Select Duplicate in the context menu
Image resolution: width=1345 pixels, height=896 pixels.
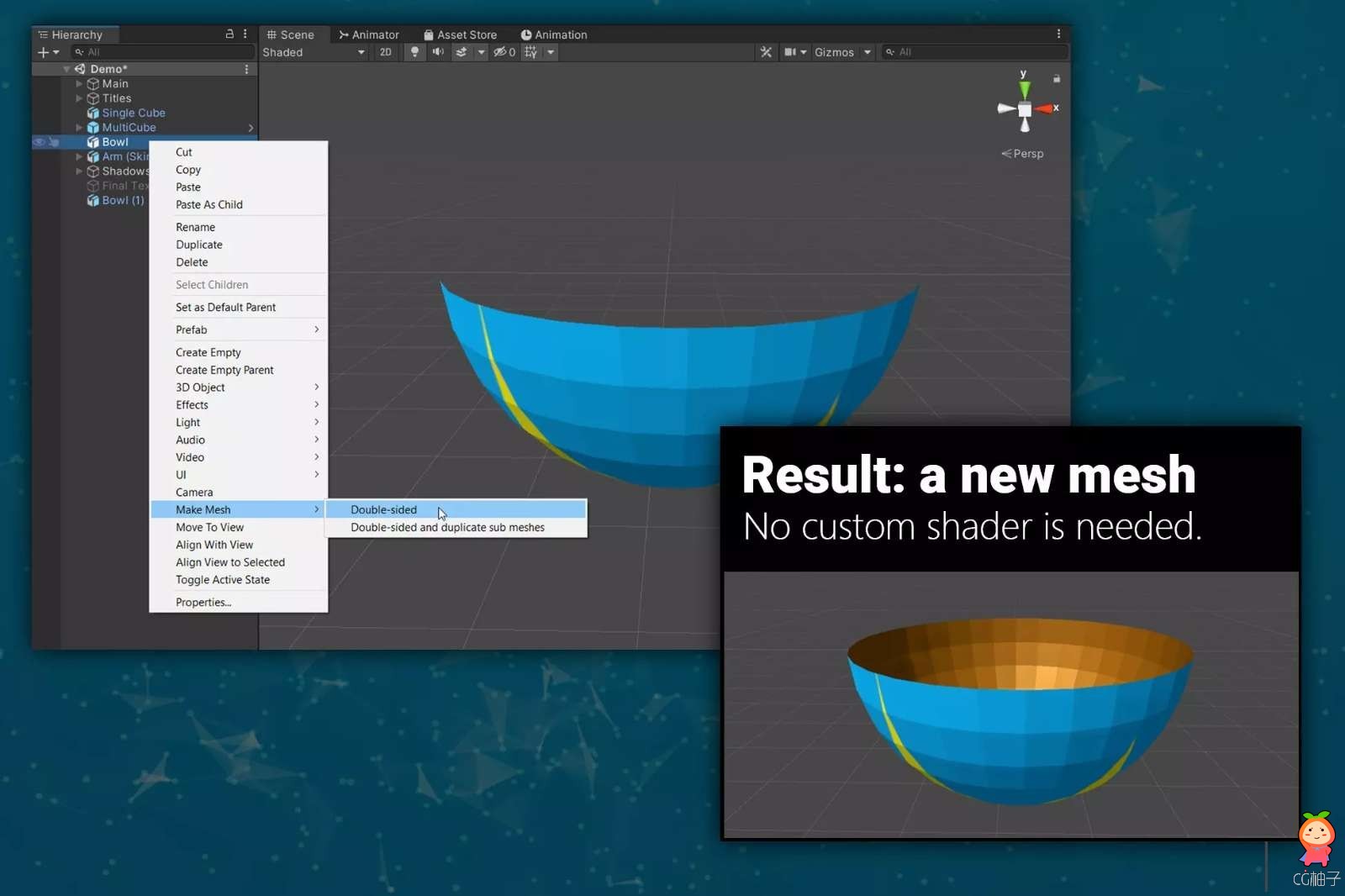(199, 245)
